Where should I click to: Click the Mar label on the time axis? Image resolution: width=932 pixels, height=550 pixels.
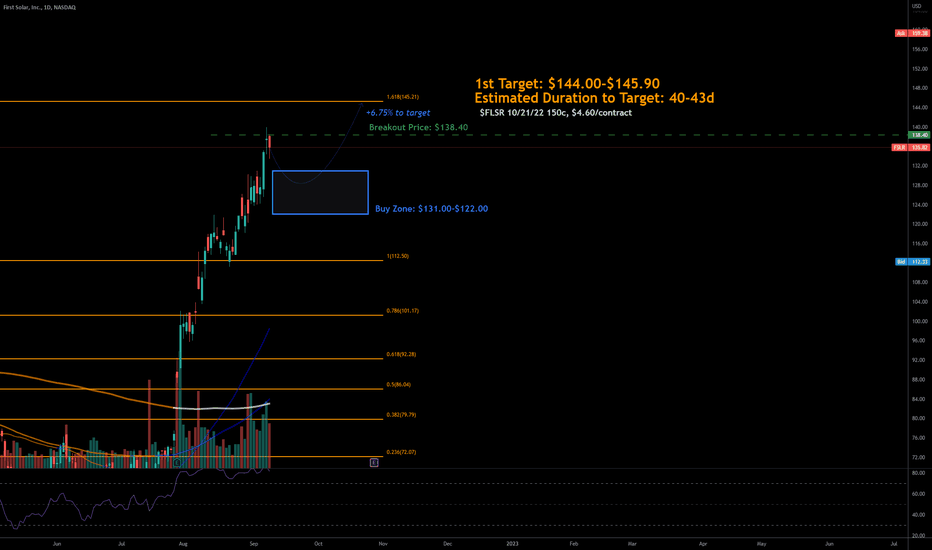pyautogui.click(x=632, y=543)
